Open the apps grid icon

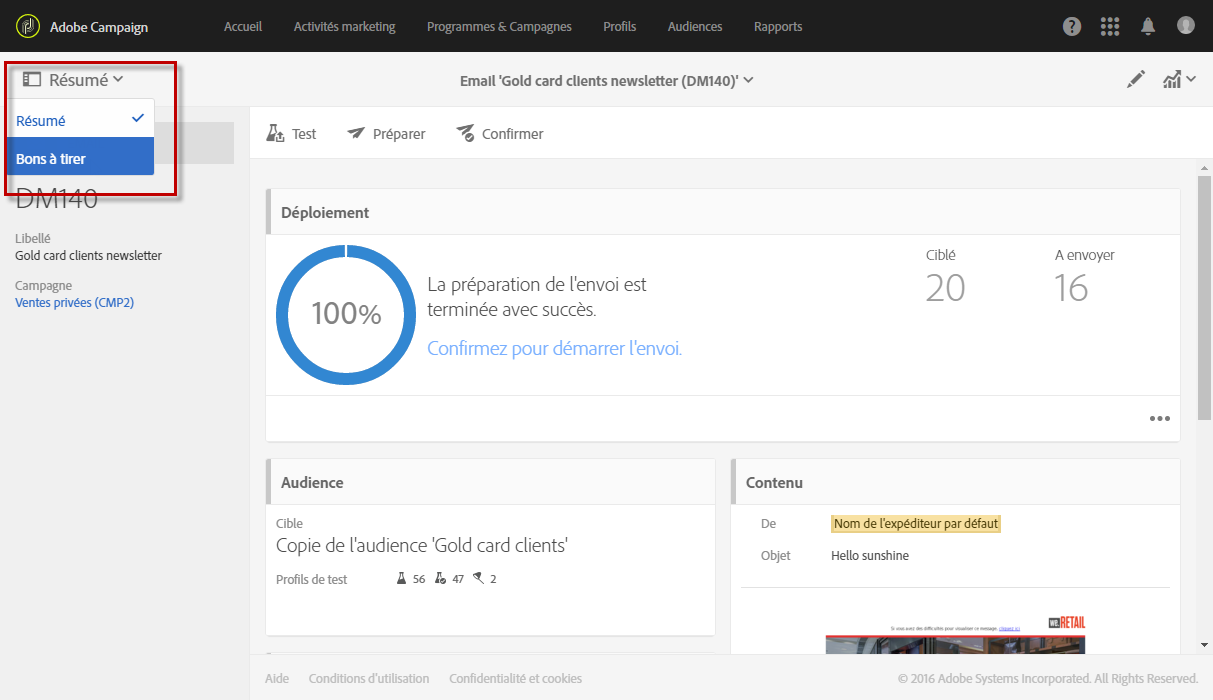[1110, 27]
